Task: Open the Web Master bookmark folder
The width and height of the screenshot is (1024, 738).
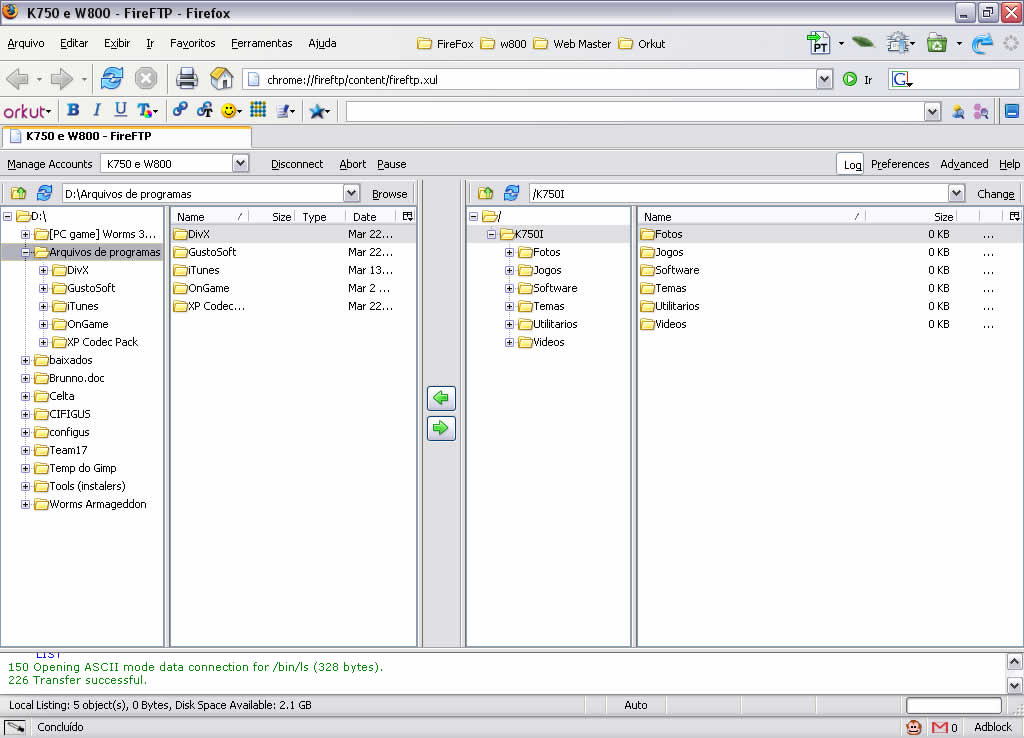Action: [x=572, y=44]
